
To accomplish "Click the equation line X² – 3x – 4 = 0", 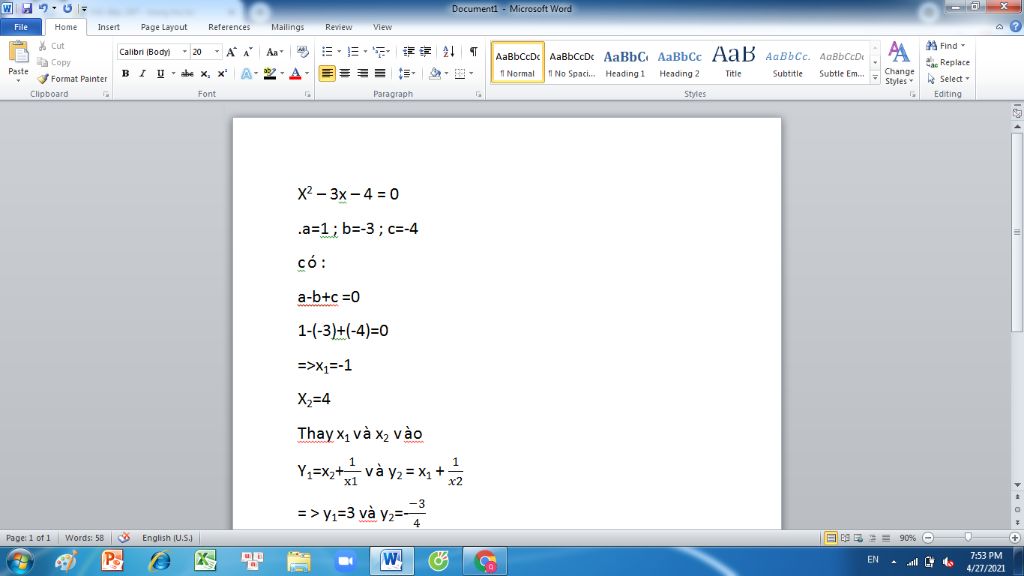I will (x=348, y=193).
